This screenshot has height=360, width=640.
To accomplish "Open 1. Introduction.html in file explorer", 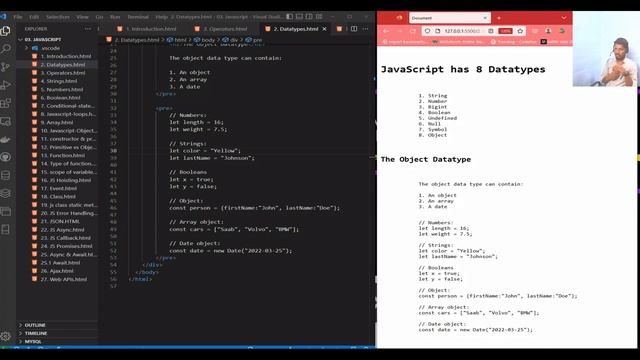I will 66,56.
